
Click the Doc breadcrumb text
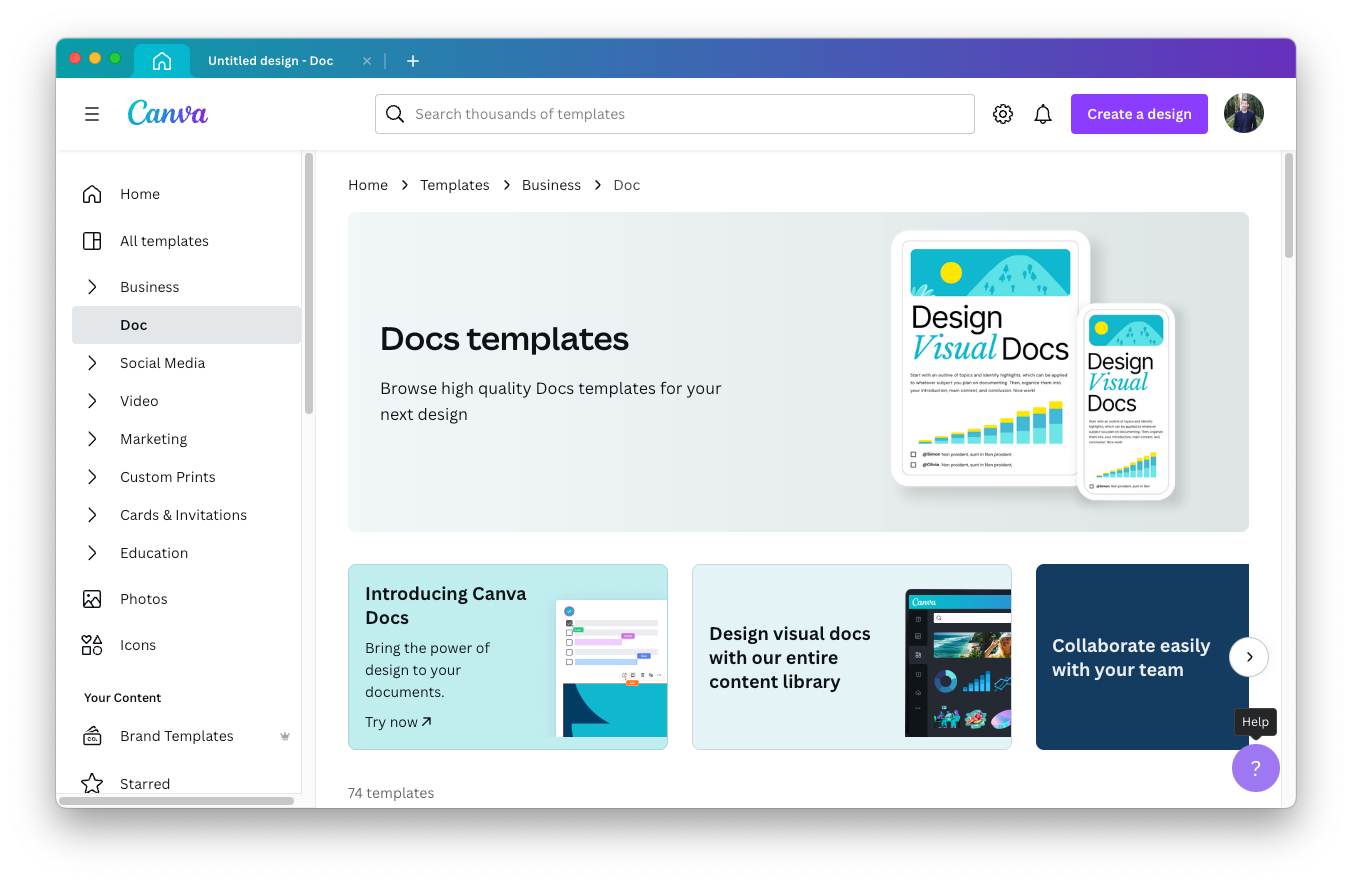(x=627, y=185)
